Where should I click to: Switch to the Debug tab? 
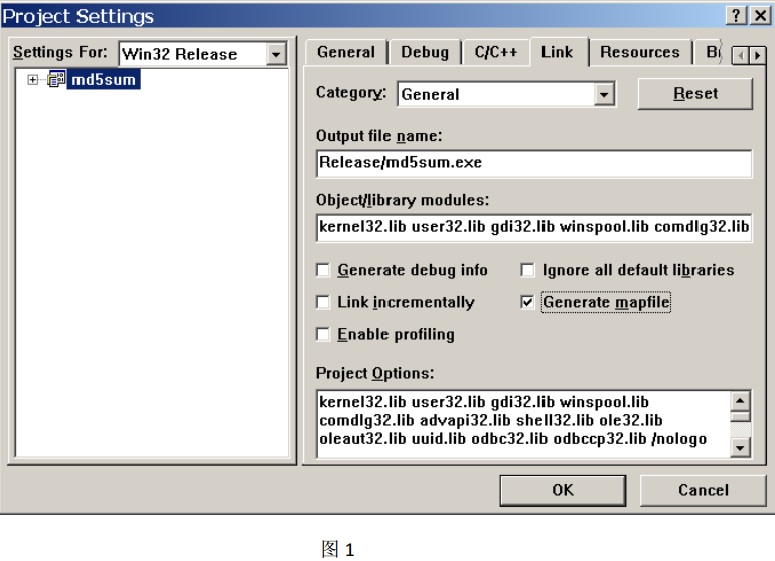click(425, 53)
